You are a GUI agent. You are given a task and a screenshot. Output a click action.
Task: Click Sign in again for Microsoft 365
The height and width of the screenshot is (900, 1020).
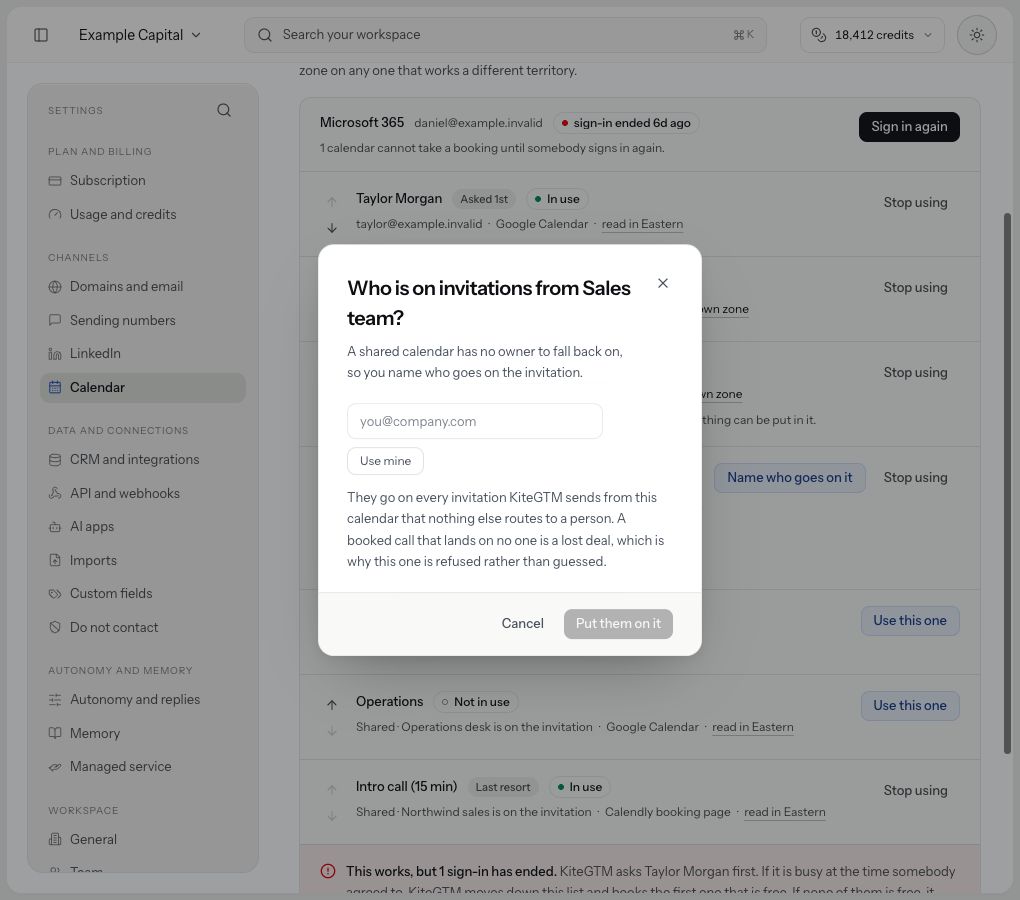click(x=909, y=127)
